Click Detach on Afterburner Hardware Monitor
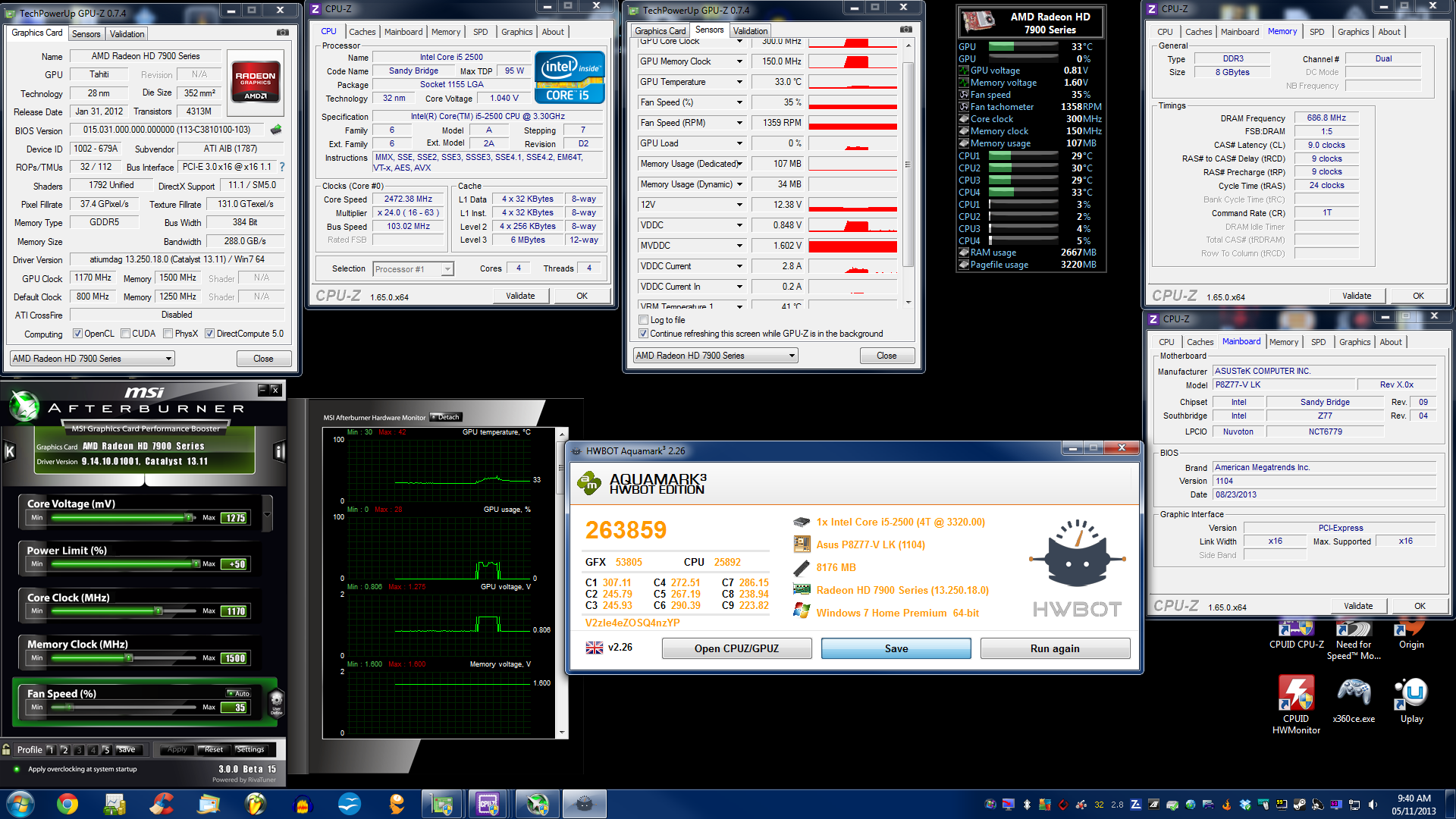Image resolution: width=1456 pixels, height=819 pixels. [x=446, y=417]
